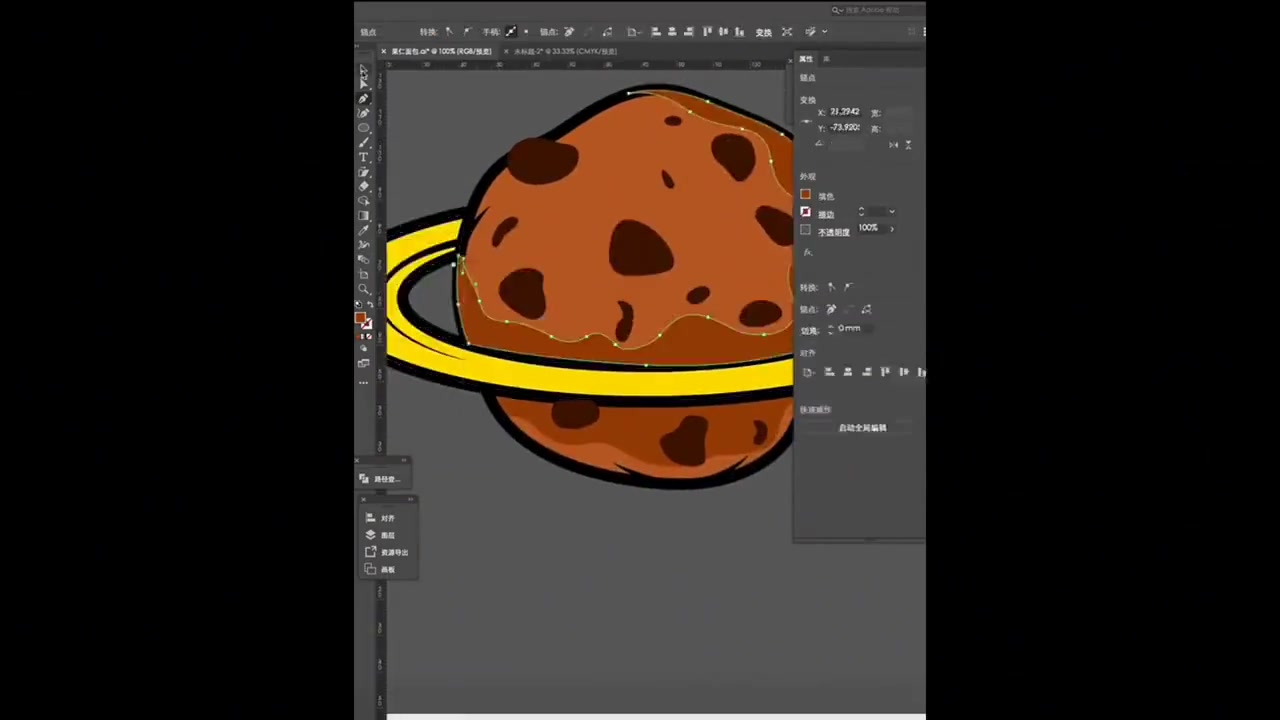Select the Gradient tool
Viewport: 1280px width, 720px height.
click(364, 215)
